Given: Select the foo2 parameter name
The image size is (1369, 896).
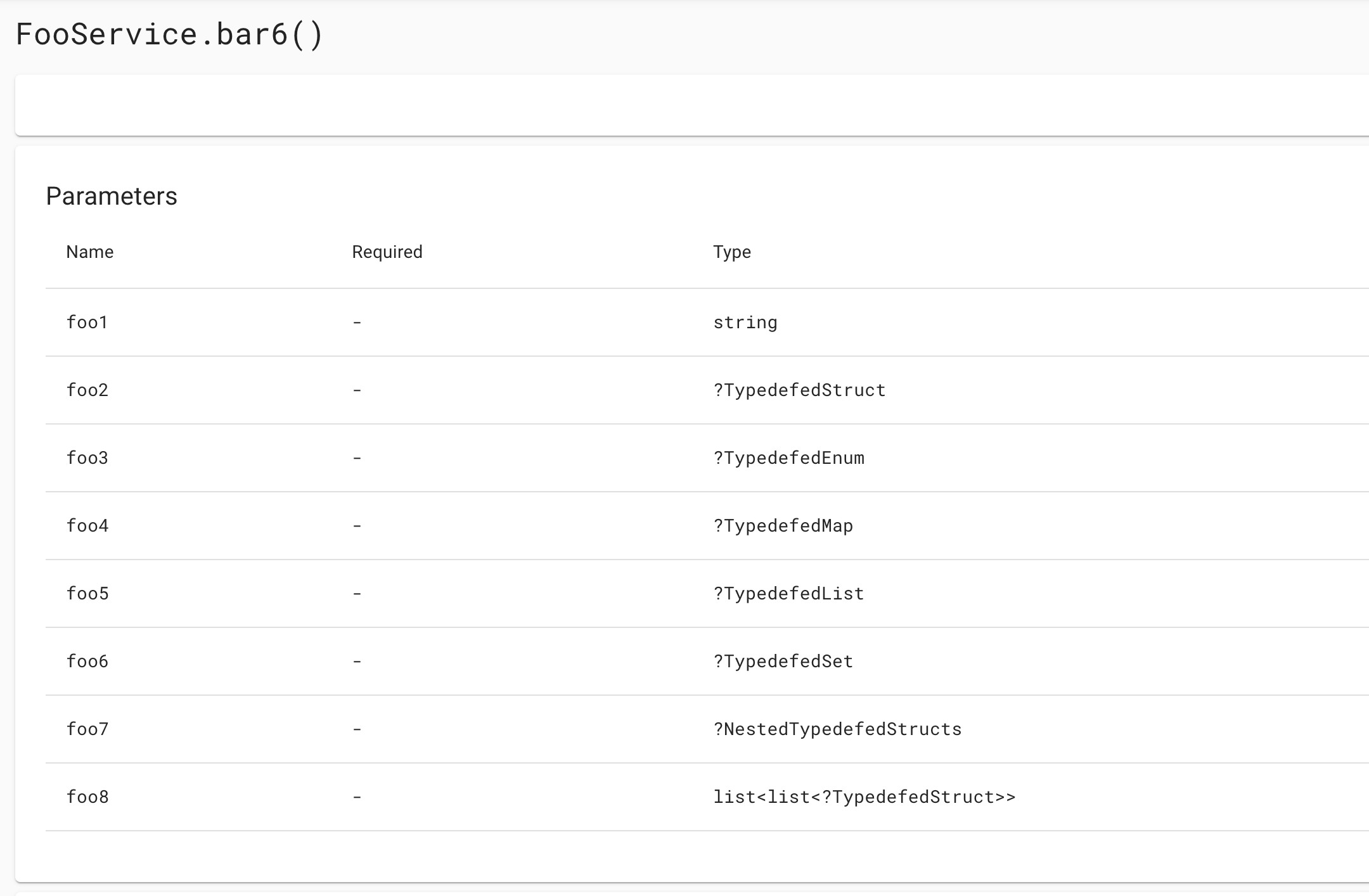Looking at the screenshot, I should click(x=87, y=390).
